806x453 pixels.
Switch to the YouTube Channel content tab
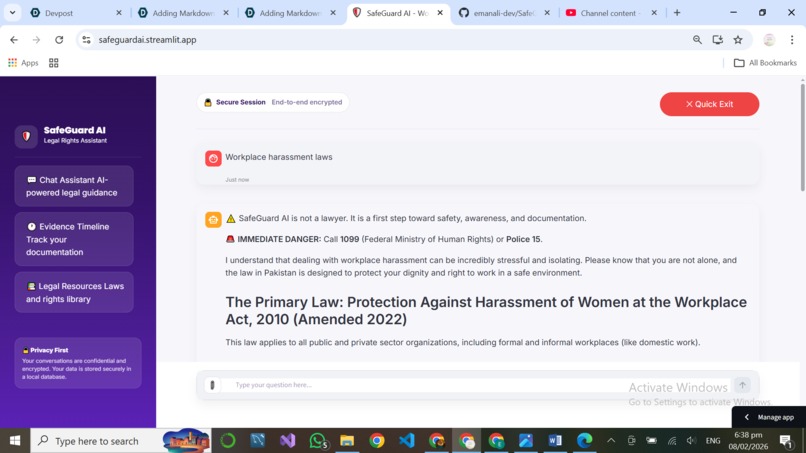point(612,13)
